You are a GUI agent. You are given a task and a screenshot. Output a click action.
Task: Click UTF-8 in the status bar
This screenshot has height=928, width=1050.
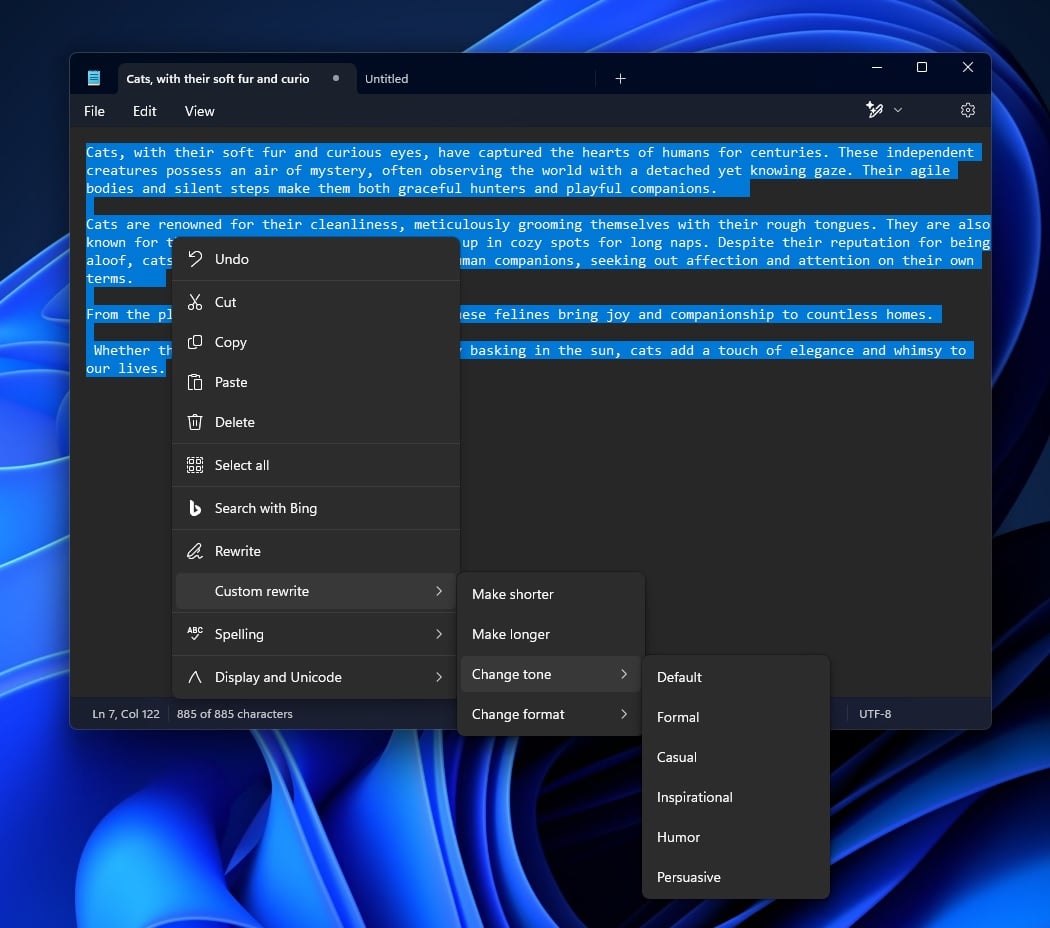pyautogui.click(x=875, y=714)
